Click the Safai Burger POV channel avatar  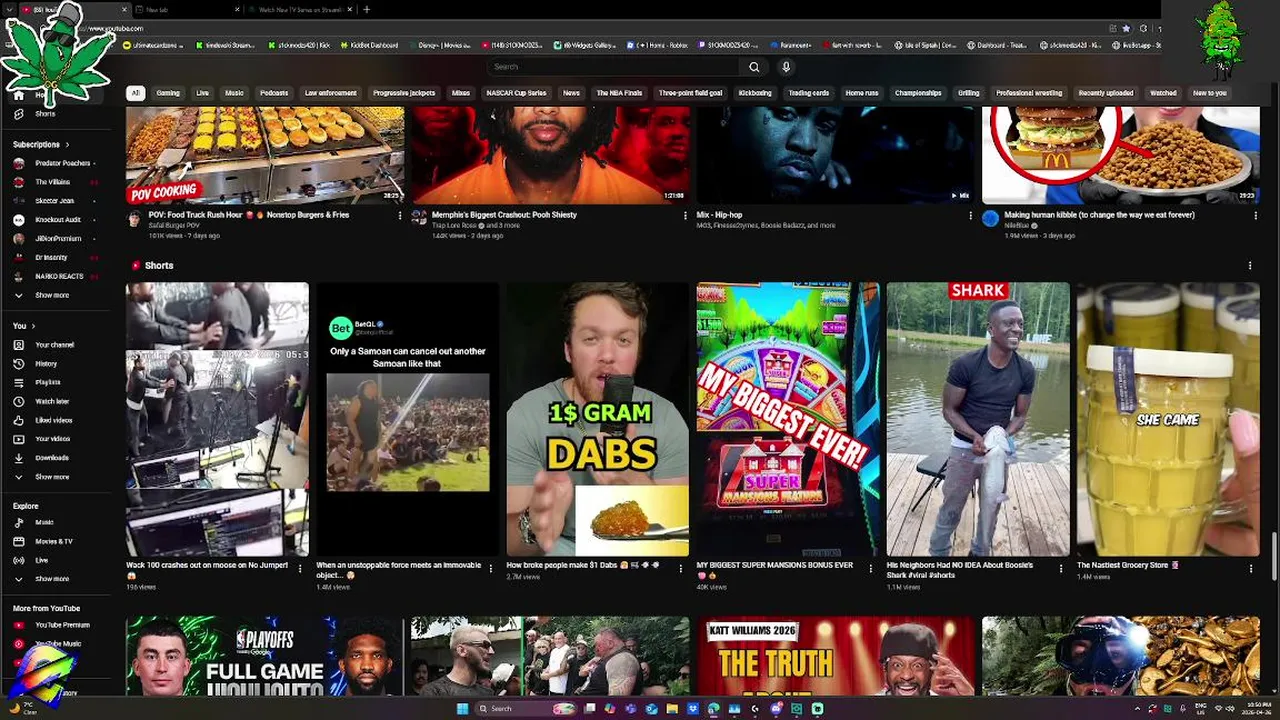pos(135,219)
